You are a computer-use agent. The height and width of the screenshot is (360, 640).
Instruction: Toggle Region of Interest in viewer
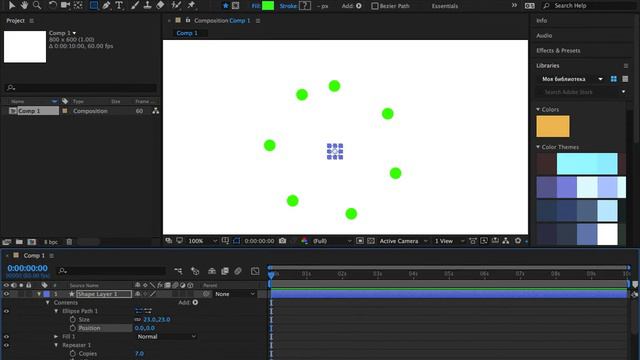click(x=360, y=241)
